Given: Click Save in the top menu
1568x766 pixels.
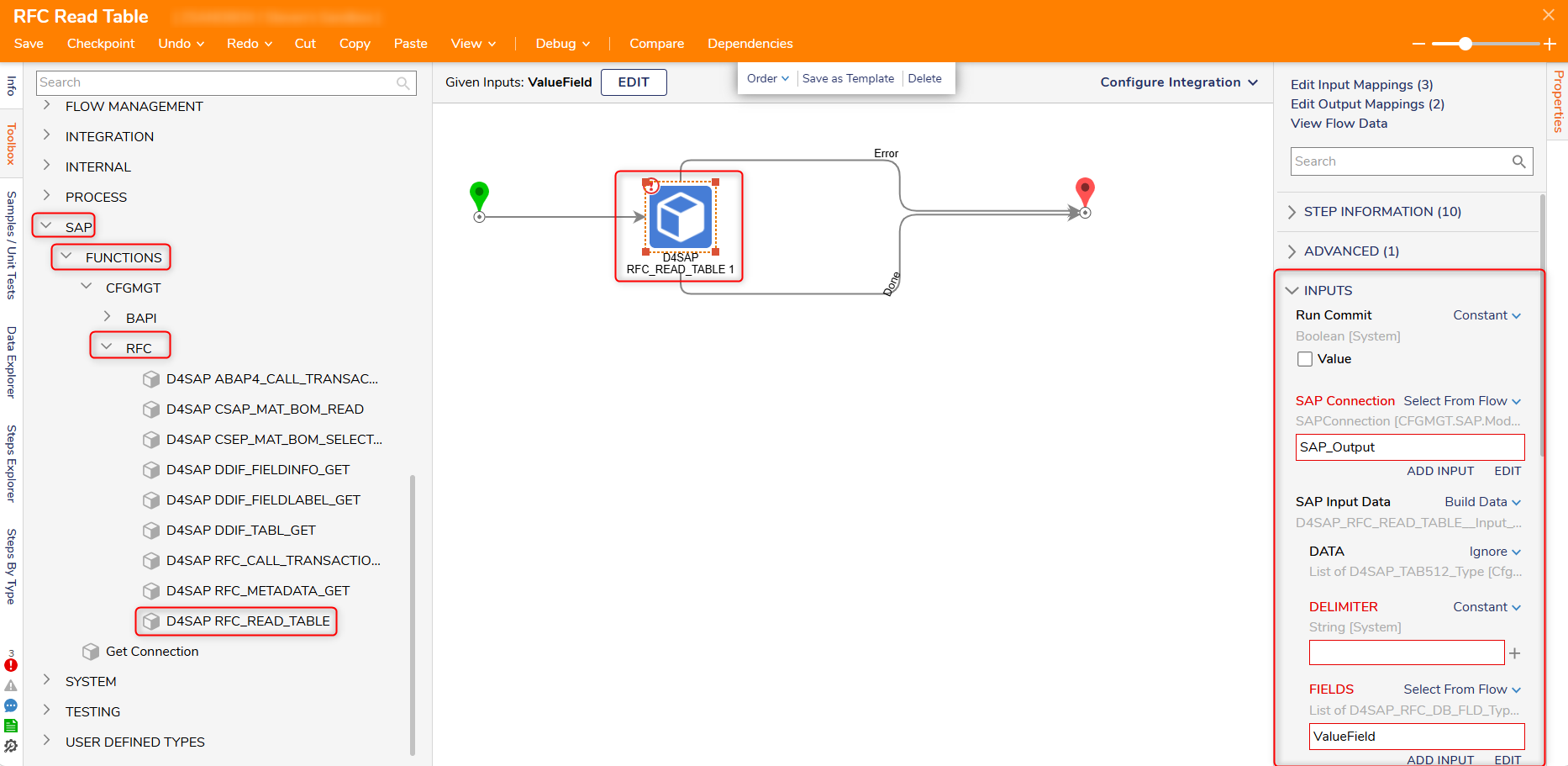Looking at the screenshot, I should tap(29, 44).
